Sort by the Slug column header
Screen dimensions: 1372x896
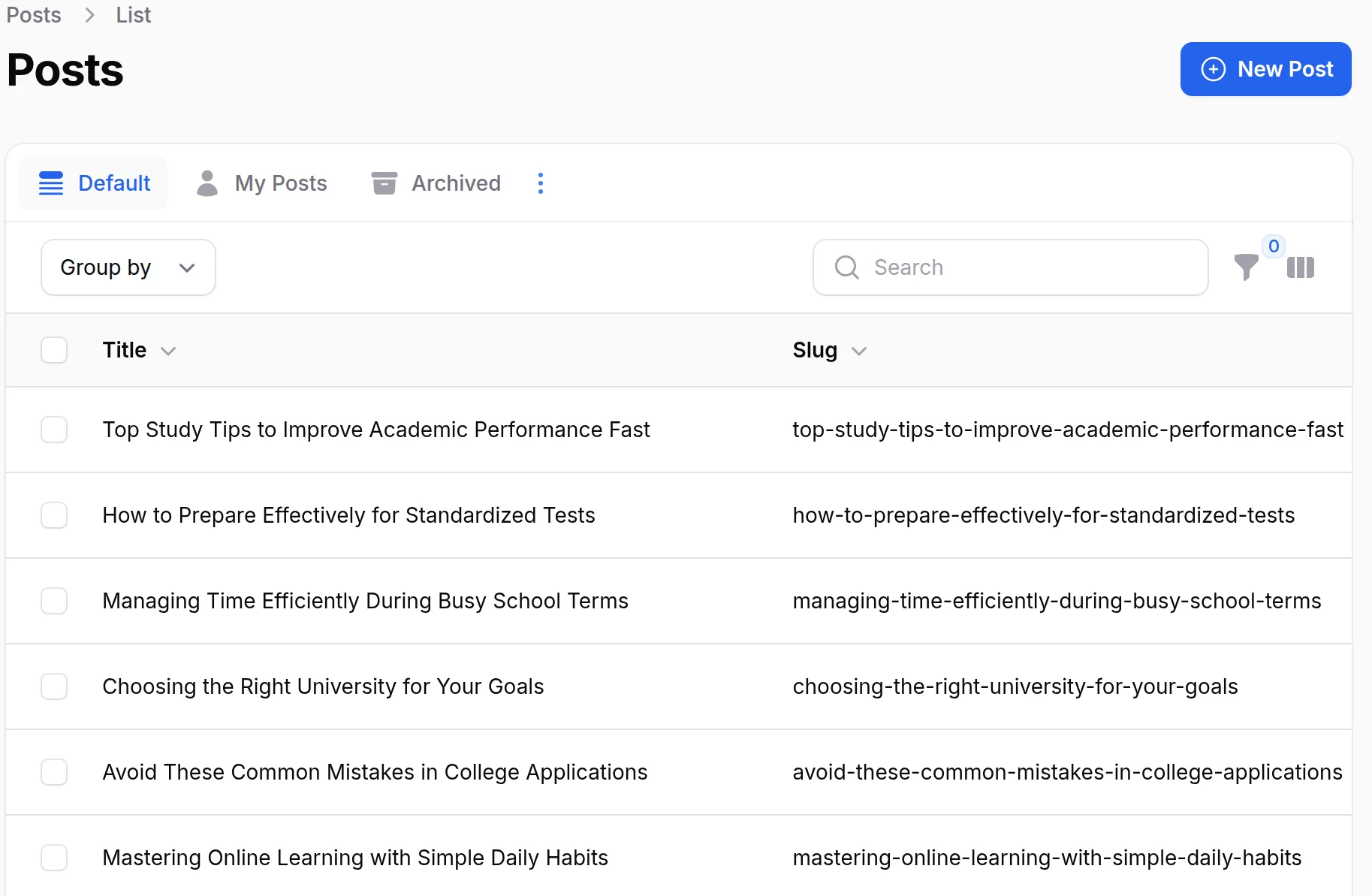coord(830,350)
